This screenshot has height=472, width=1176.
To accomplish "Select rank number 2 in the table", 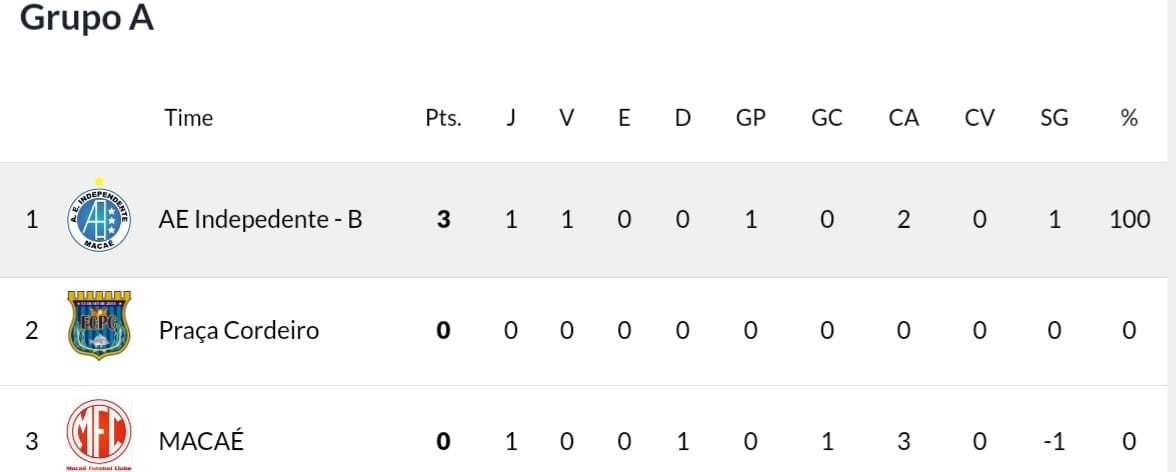I will (32, 331).
